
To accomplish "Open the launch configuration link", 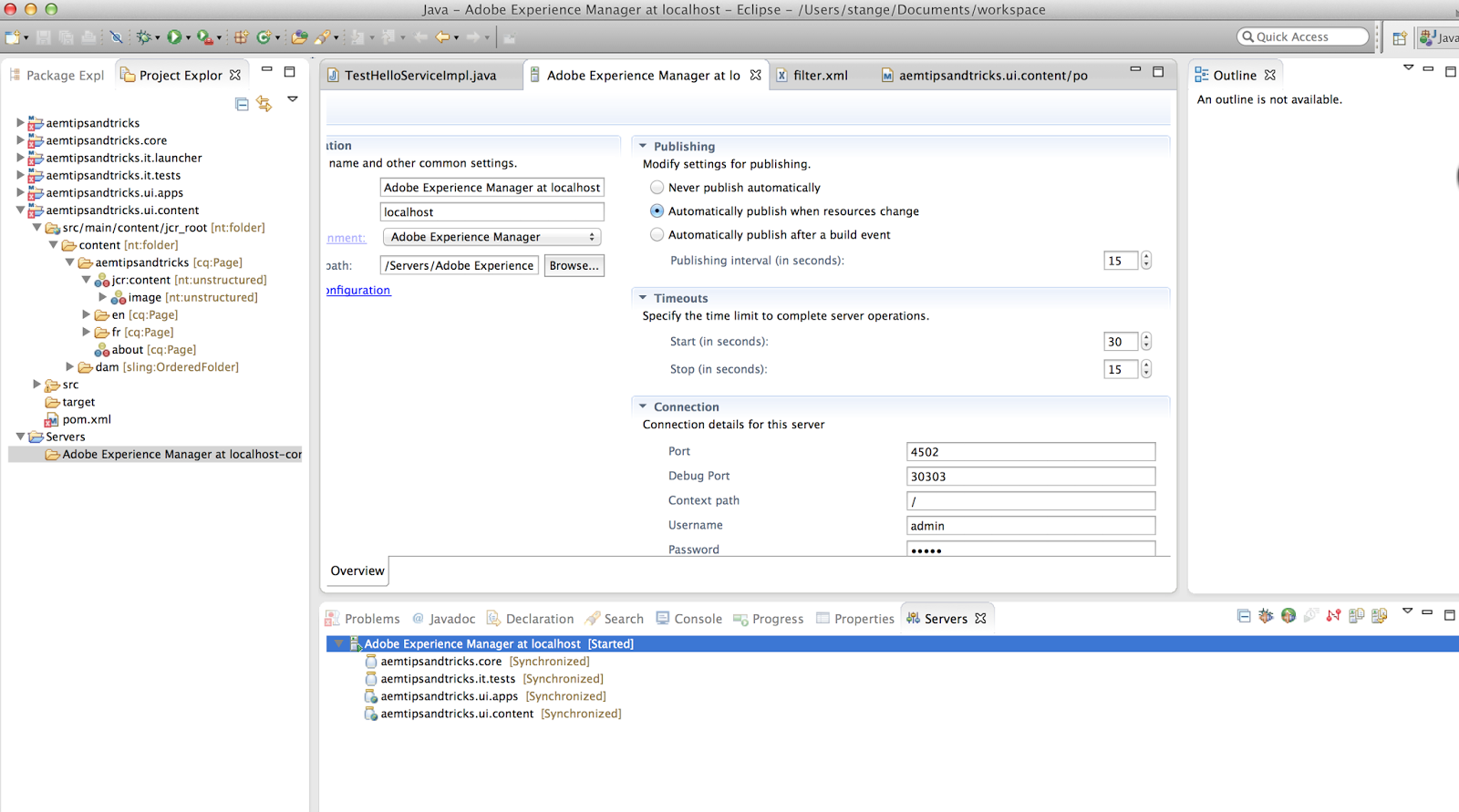I will pos(359,290).
